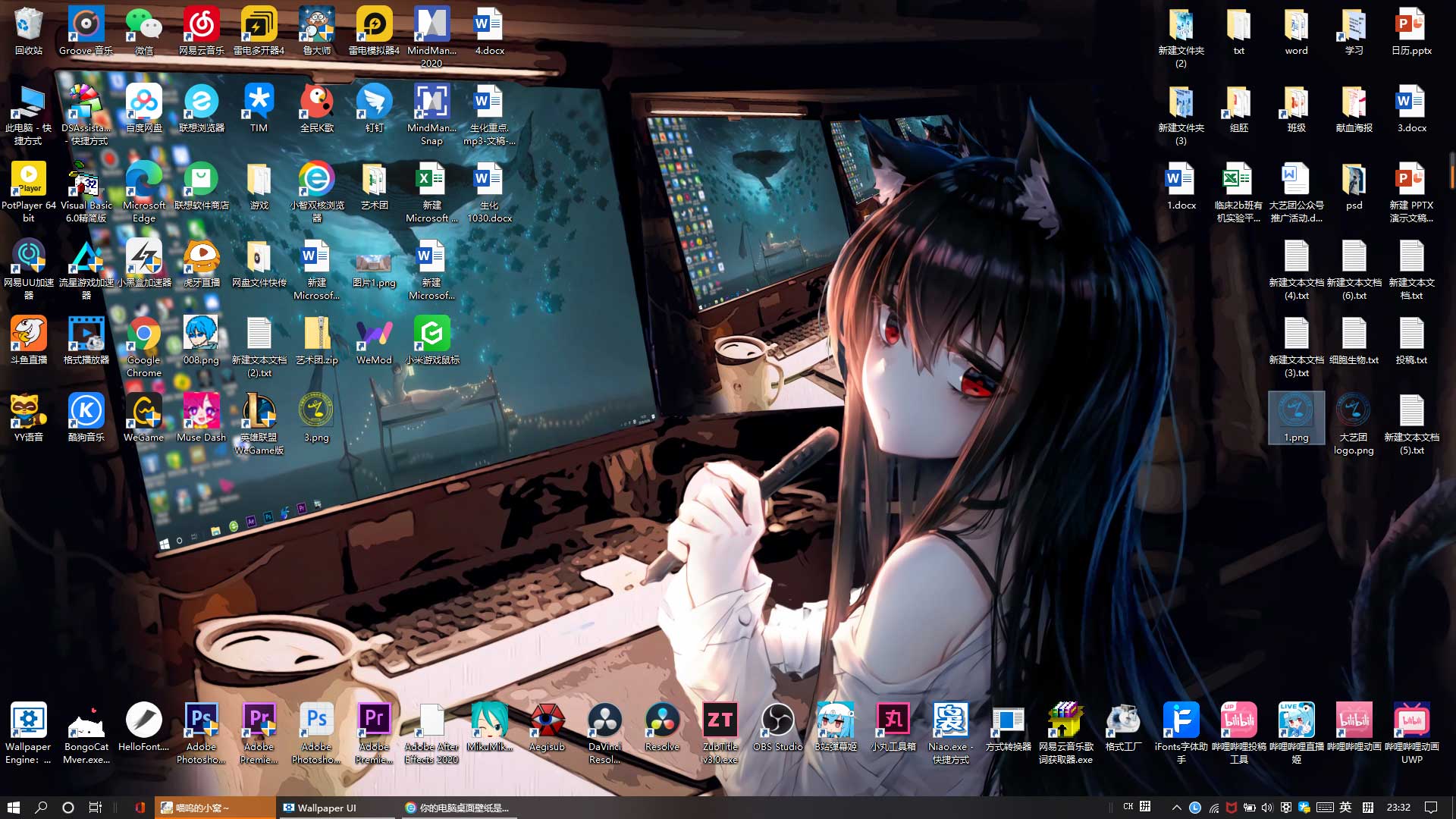Select the 哔哩哔哩投稿工具 icon

pos(1238,733)
